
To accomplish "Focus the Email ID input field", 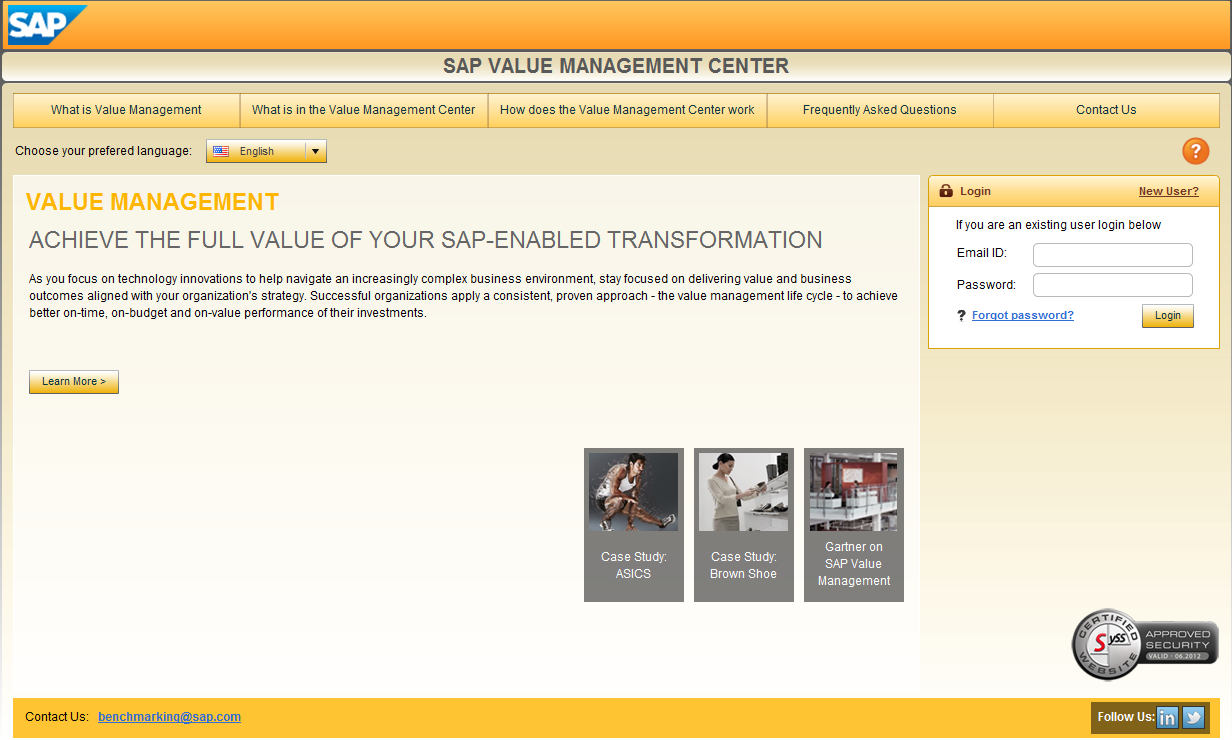I will [x=1112, y=255].
